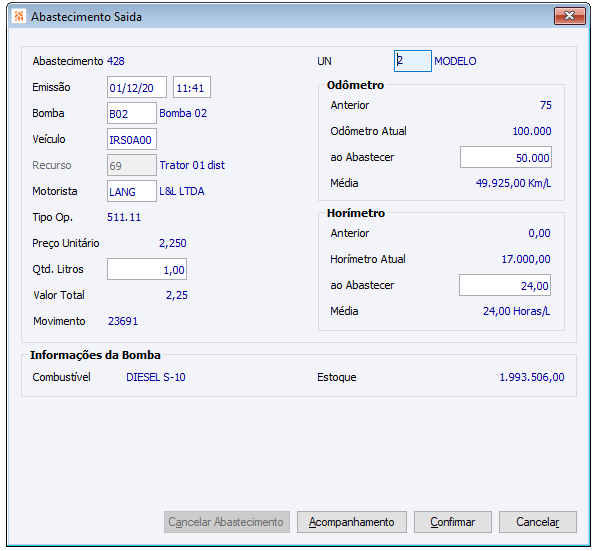
Task: Click the Motorista field LANG
Action: (x=132, y=191)
